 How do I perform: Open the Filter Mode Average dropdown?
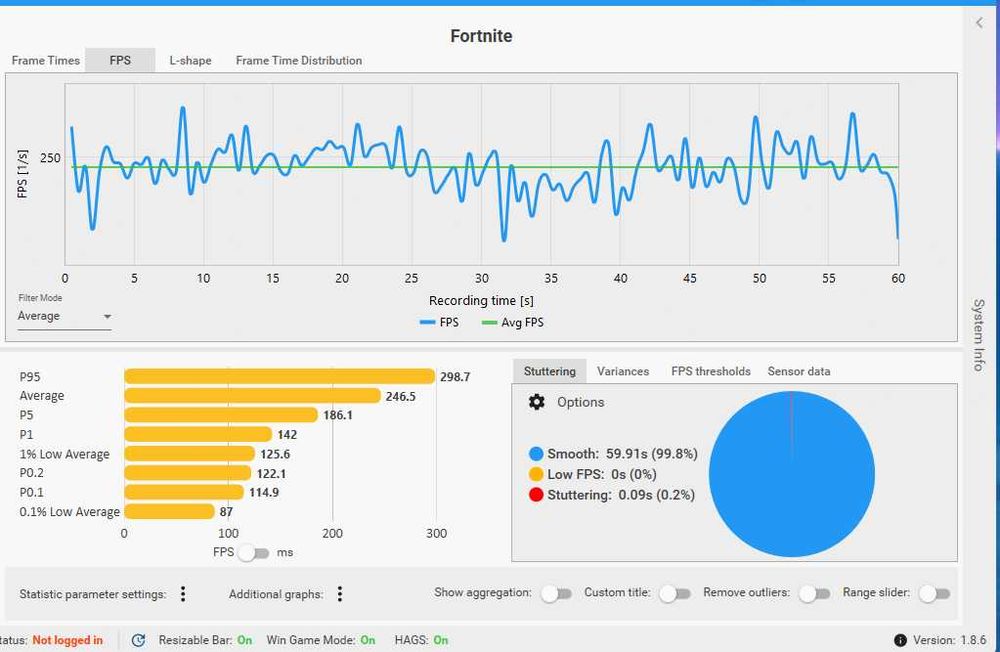tap(64, 316)
